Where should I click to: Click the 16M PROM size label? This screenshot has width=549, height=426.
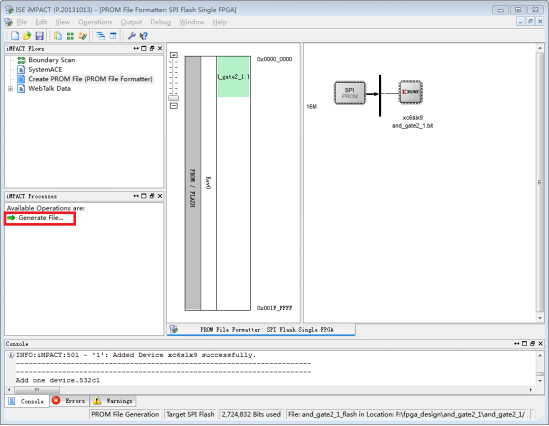click(311, 106)
